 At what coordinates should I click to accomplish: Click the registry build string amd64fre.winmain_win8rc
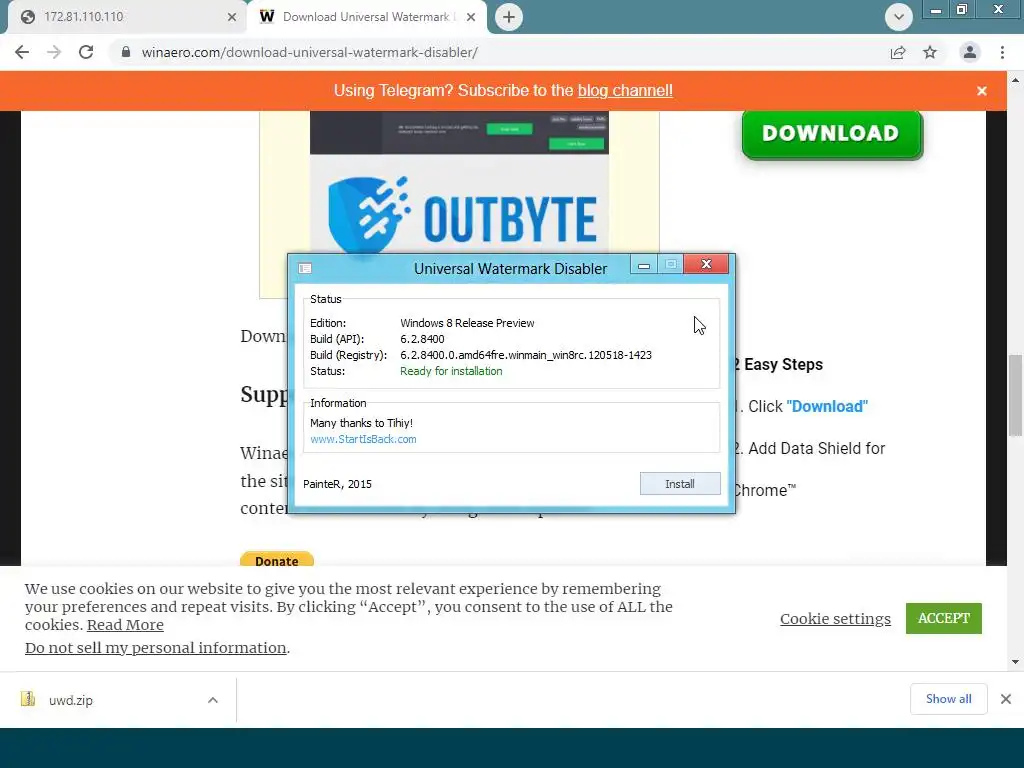point(526,355)
